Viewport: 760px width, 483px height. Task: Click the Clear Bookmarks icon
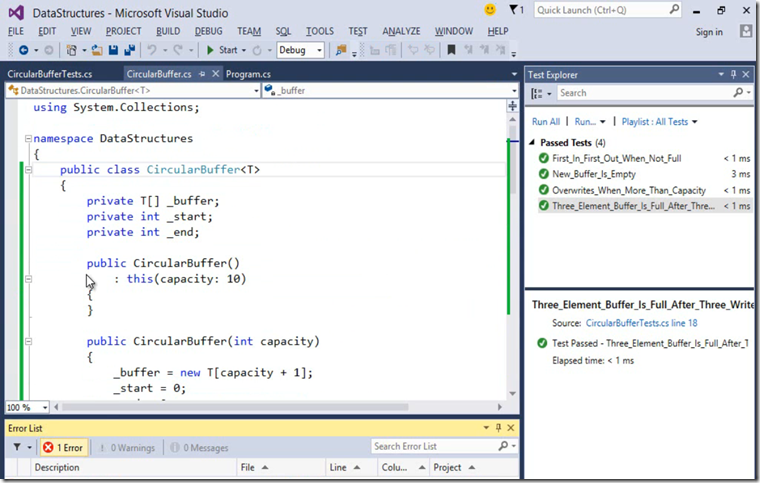(x=500, y=50)
